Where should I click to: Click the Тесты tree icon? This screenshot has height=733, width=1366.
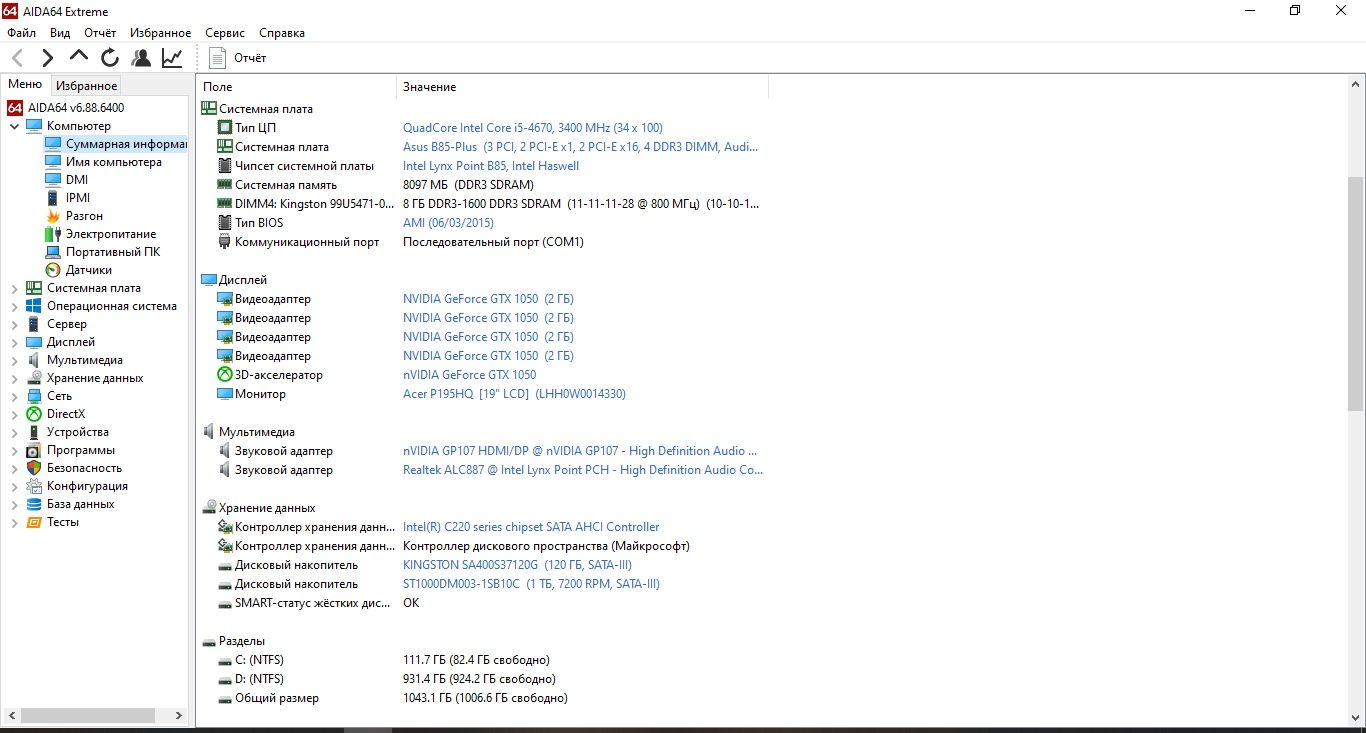(x=34, y=522)
